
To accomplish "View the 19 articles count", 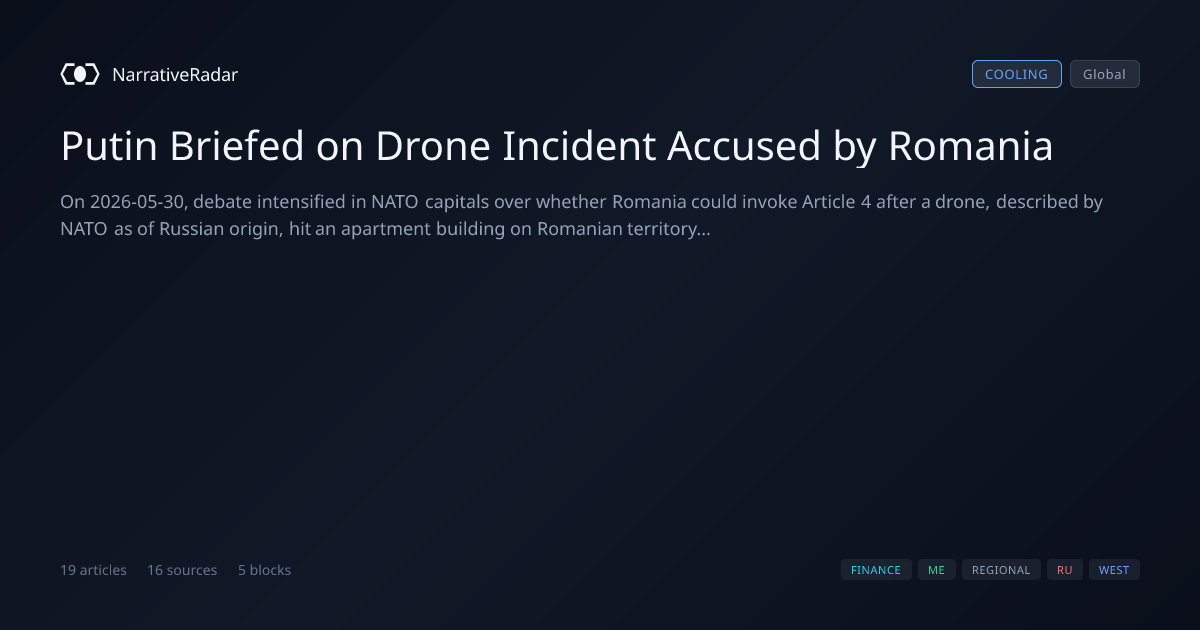I will pos(93,570).
